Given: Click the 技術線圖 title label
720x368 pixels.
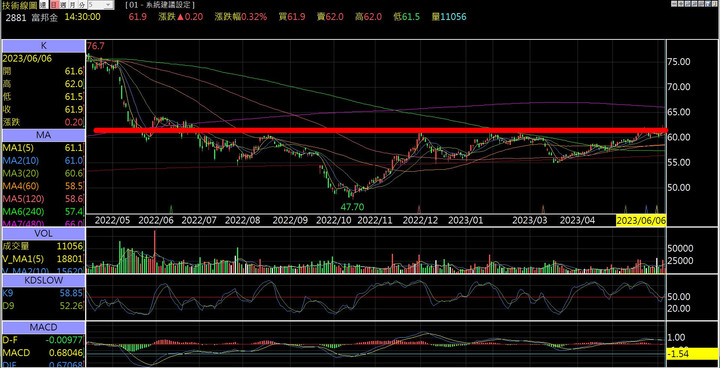Looking at the screenshot, I should pyautogui.click(x=19, y=5).
